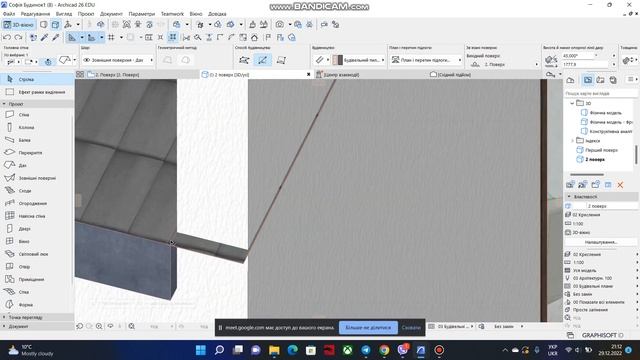Expand the Індекси folder
640x360 pixels.
click(x=572, y=140)
